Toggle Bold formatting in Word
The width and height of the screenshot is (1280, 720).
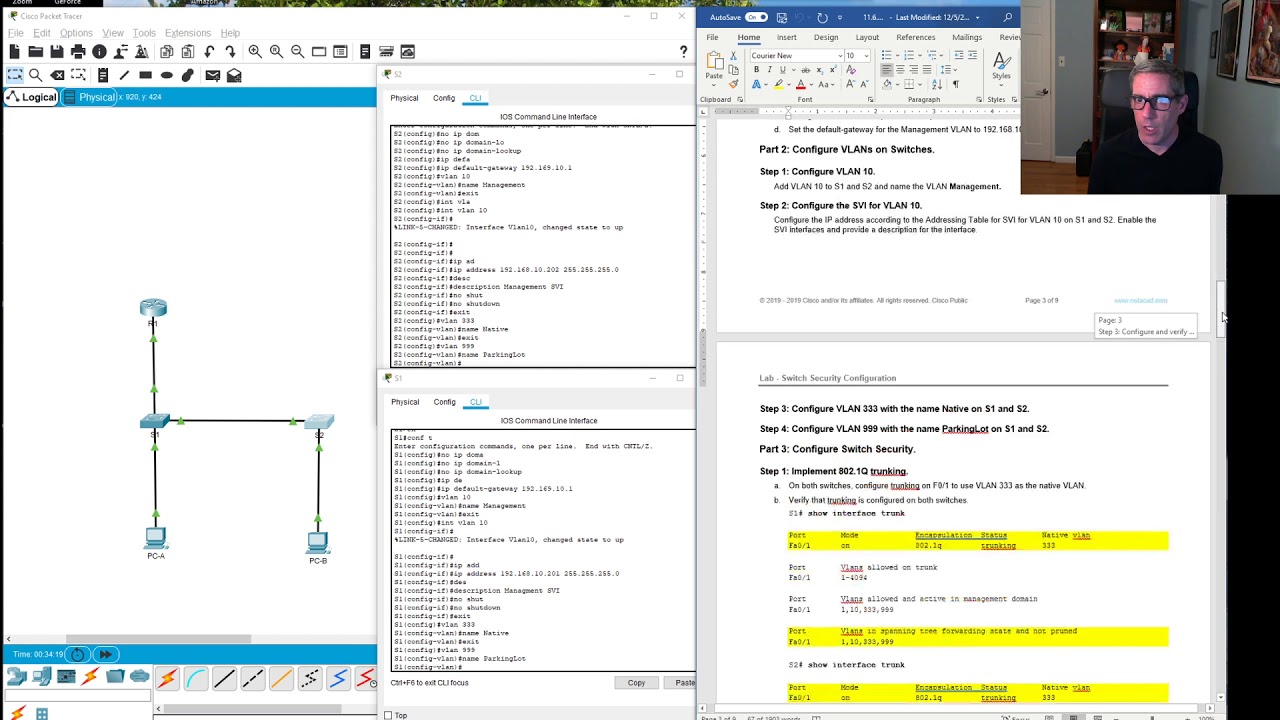pyautogui.click(x=756, y=70)
